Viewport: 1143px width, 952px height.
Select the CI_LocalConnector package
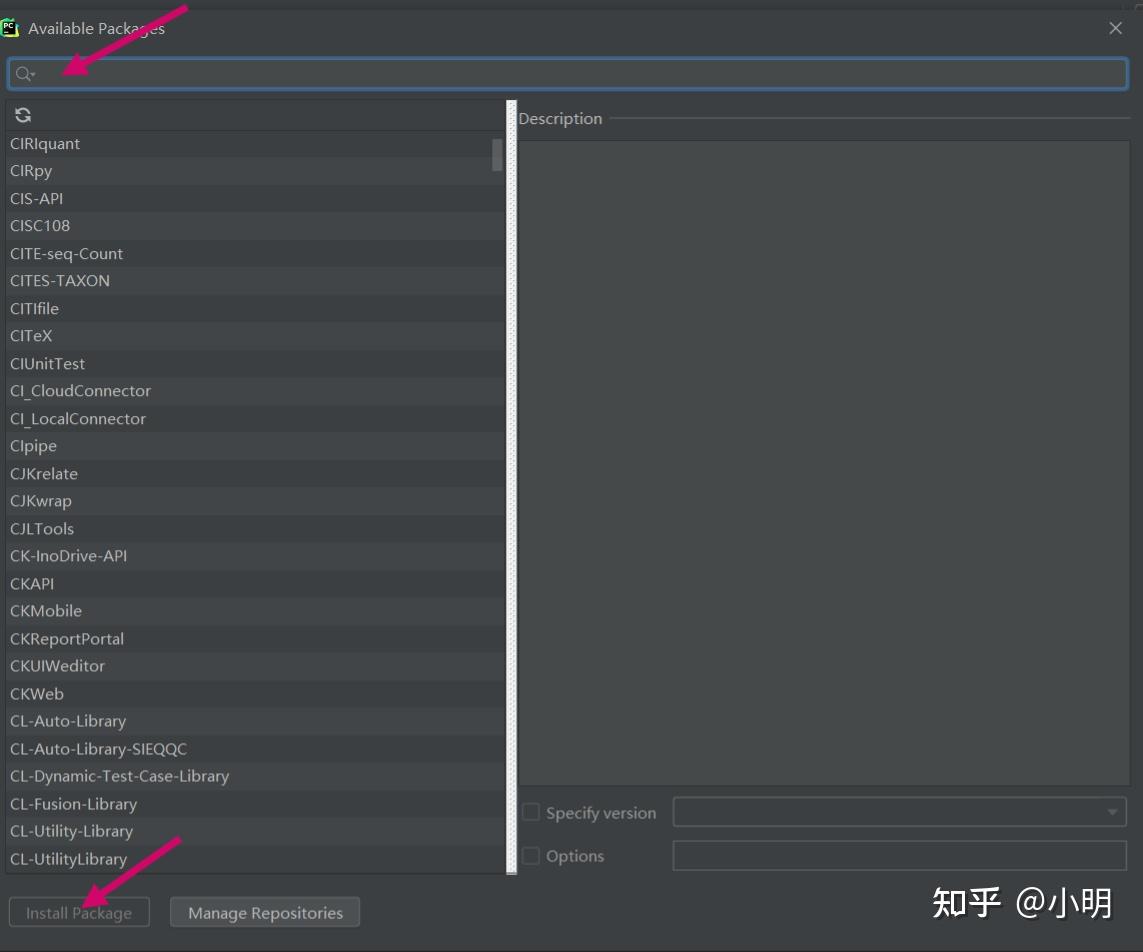coord(255,418)
